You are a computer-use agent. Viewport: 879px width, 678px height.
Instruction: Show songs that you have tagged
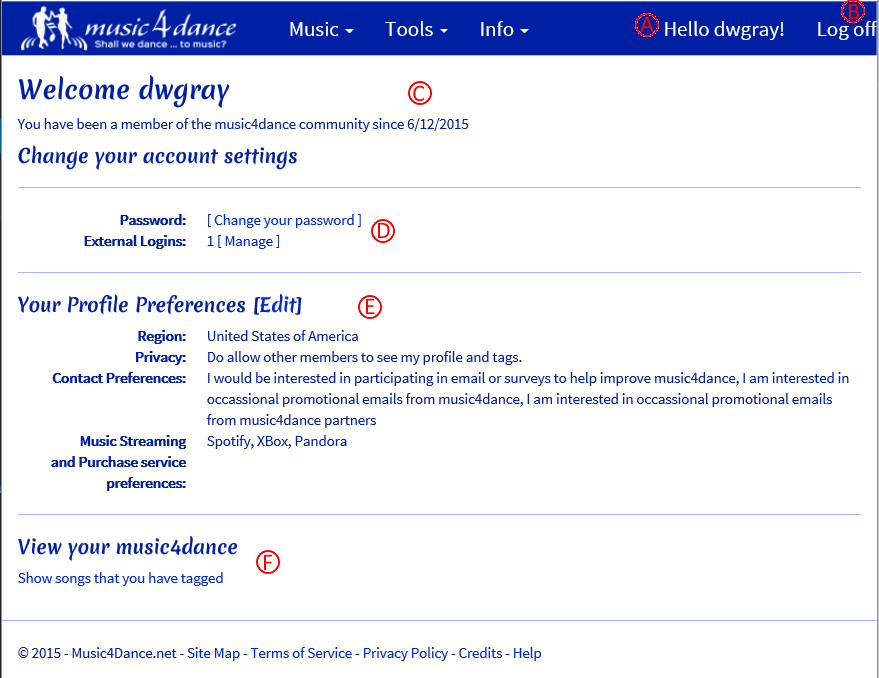coord(120,577)
